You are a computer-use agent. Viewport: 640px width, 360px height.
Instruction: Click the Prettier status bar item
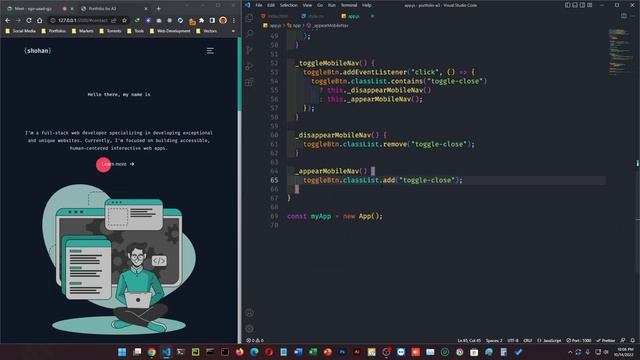[606, 340]
